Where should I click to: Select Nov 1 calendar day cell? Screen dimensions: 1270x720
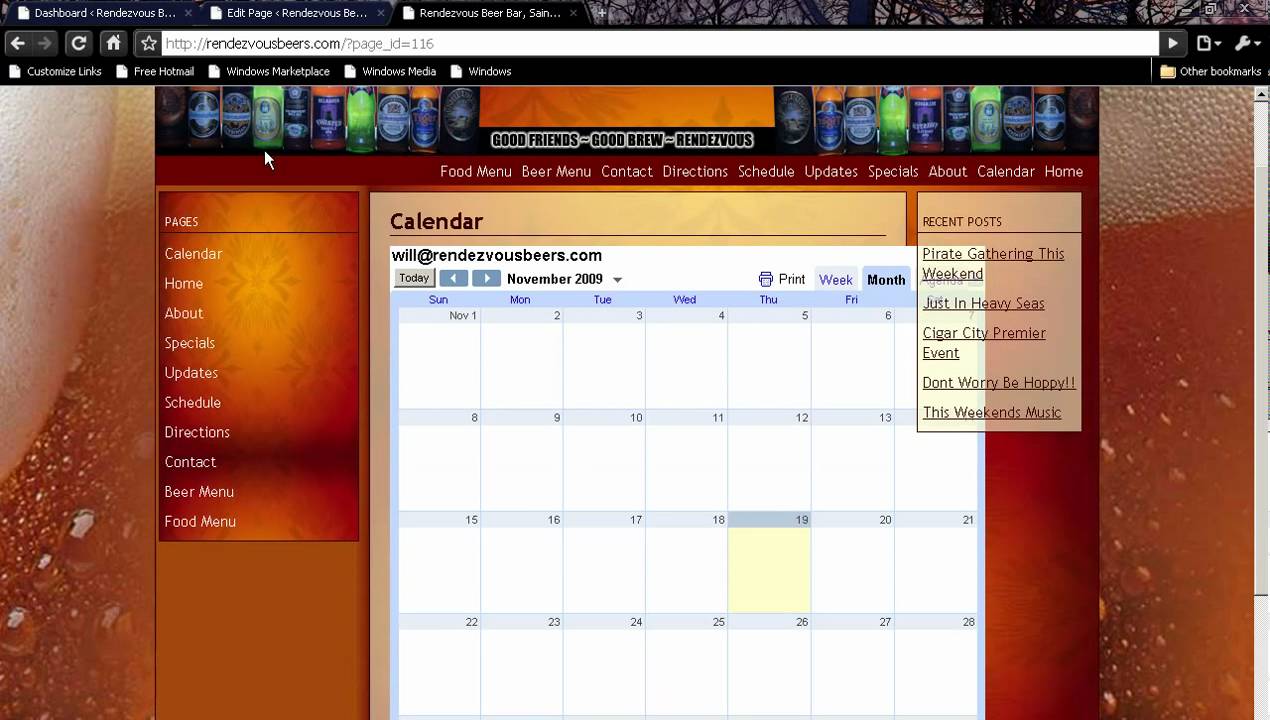[x=439, y=358]
